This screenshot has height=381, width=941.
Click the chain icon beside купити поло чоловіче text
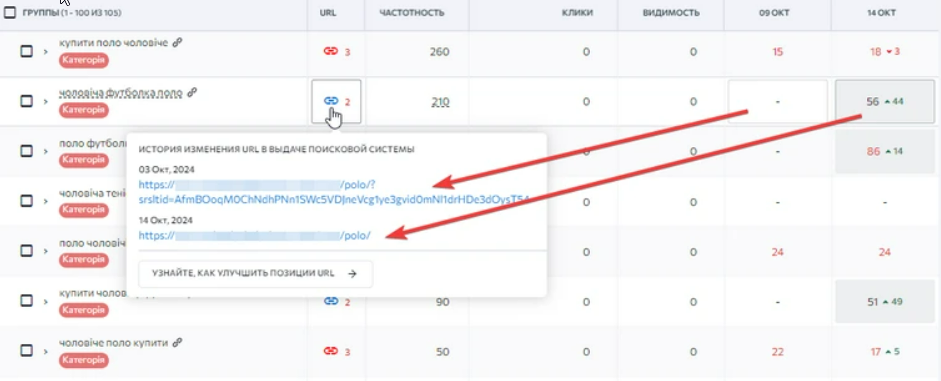coord(177,42)
